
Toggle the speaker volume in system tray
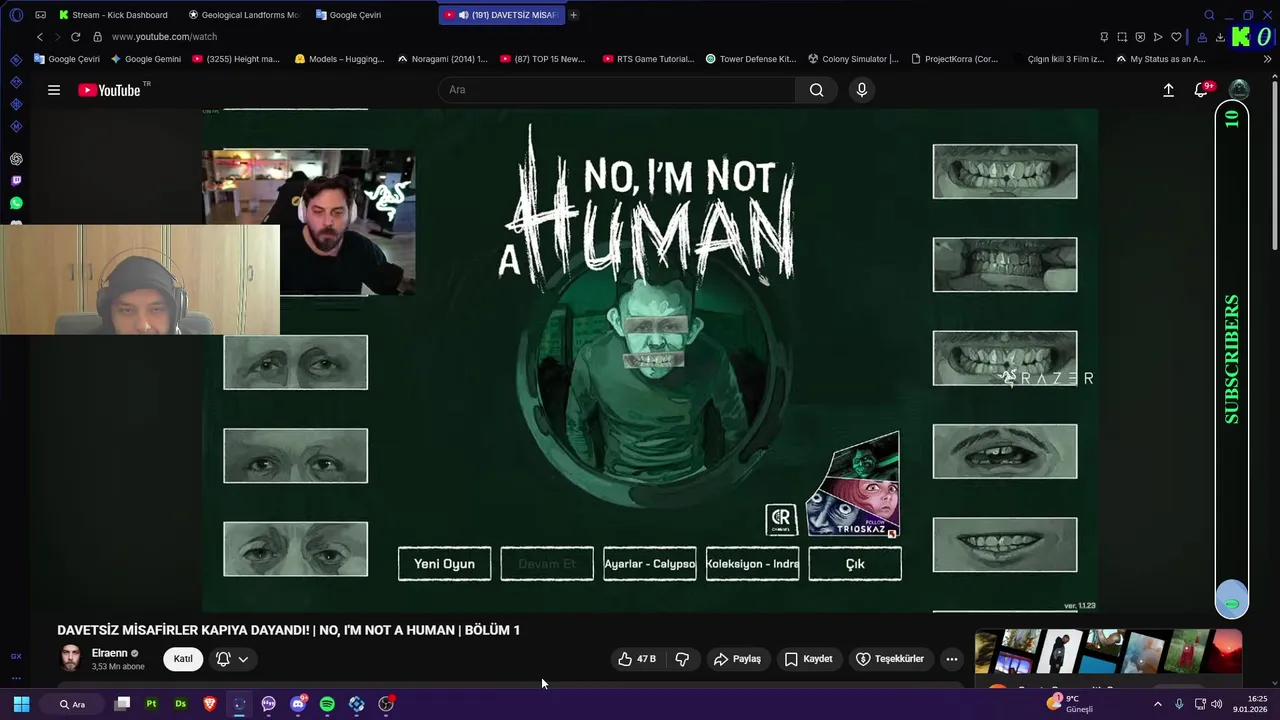pyautogui.click(x=1216, y=704)
